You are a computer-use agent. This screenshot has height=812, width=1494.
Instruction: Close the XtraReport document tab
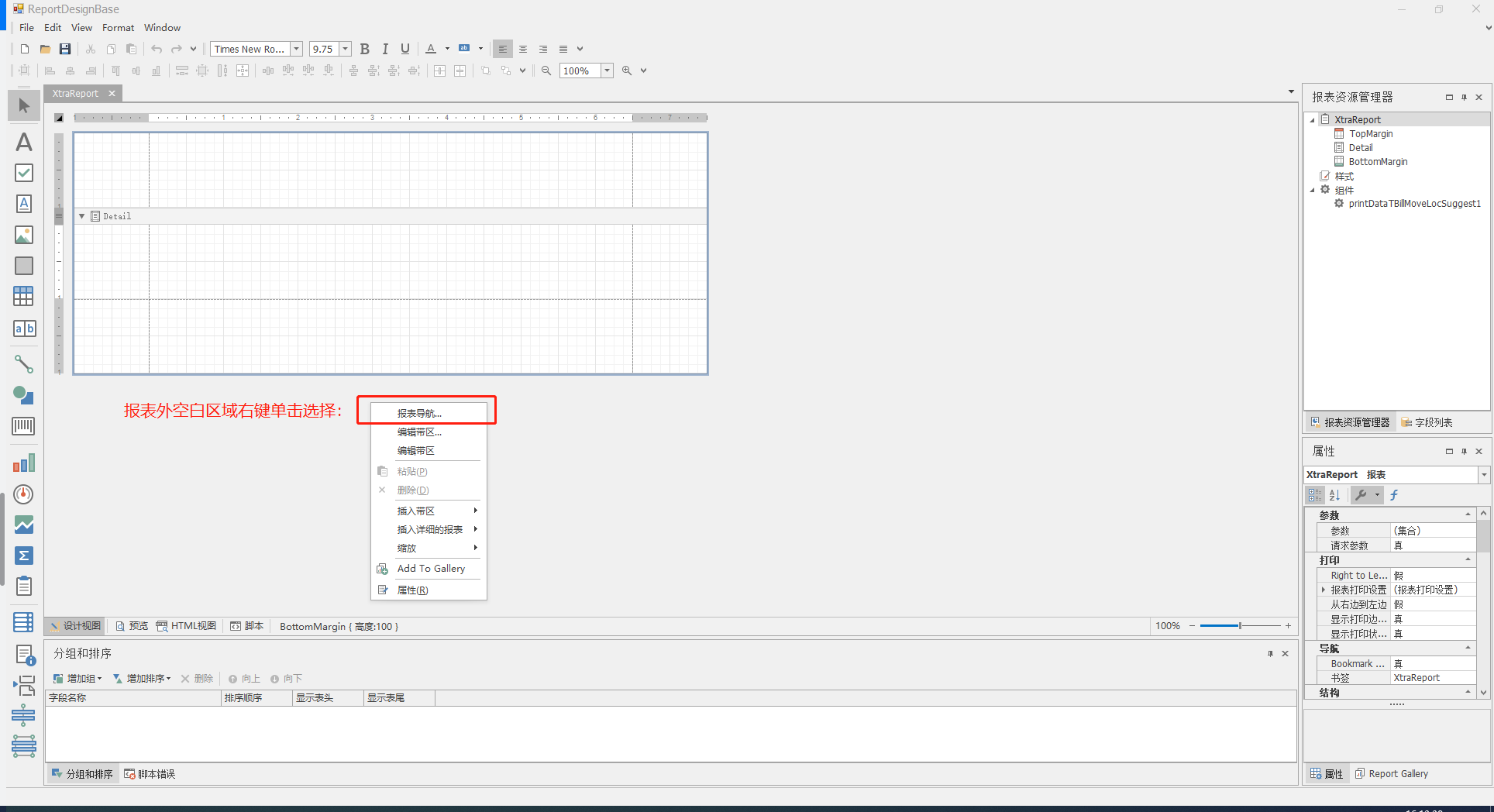pyautogui.click(x=112, y=94)
